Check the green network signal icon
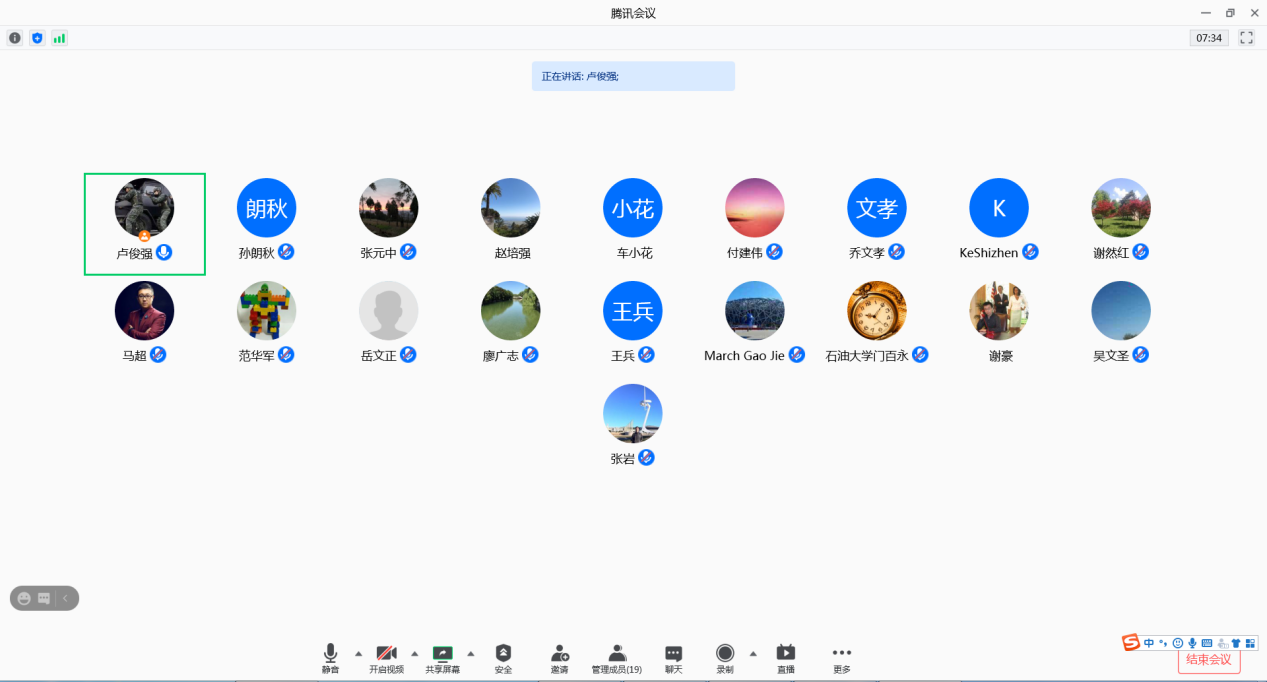 pyautogui.click(x=59, y=38)
